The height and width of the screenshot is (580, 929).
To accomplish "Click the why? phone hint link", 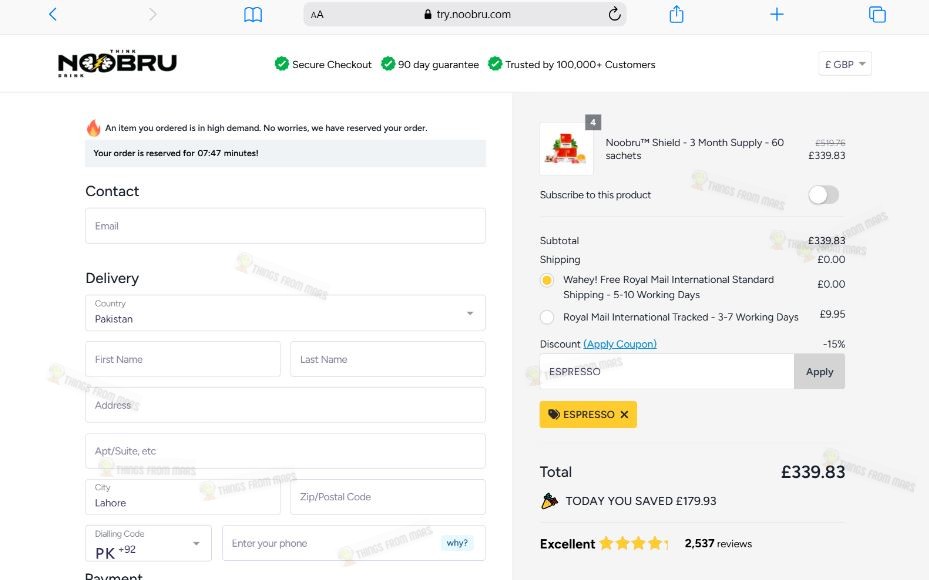I will (x=457, y=543).
